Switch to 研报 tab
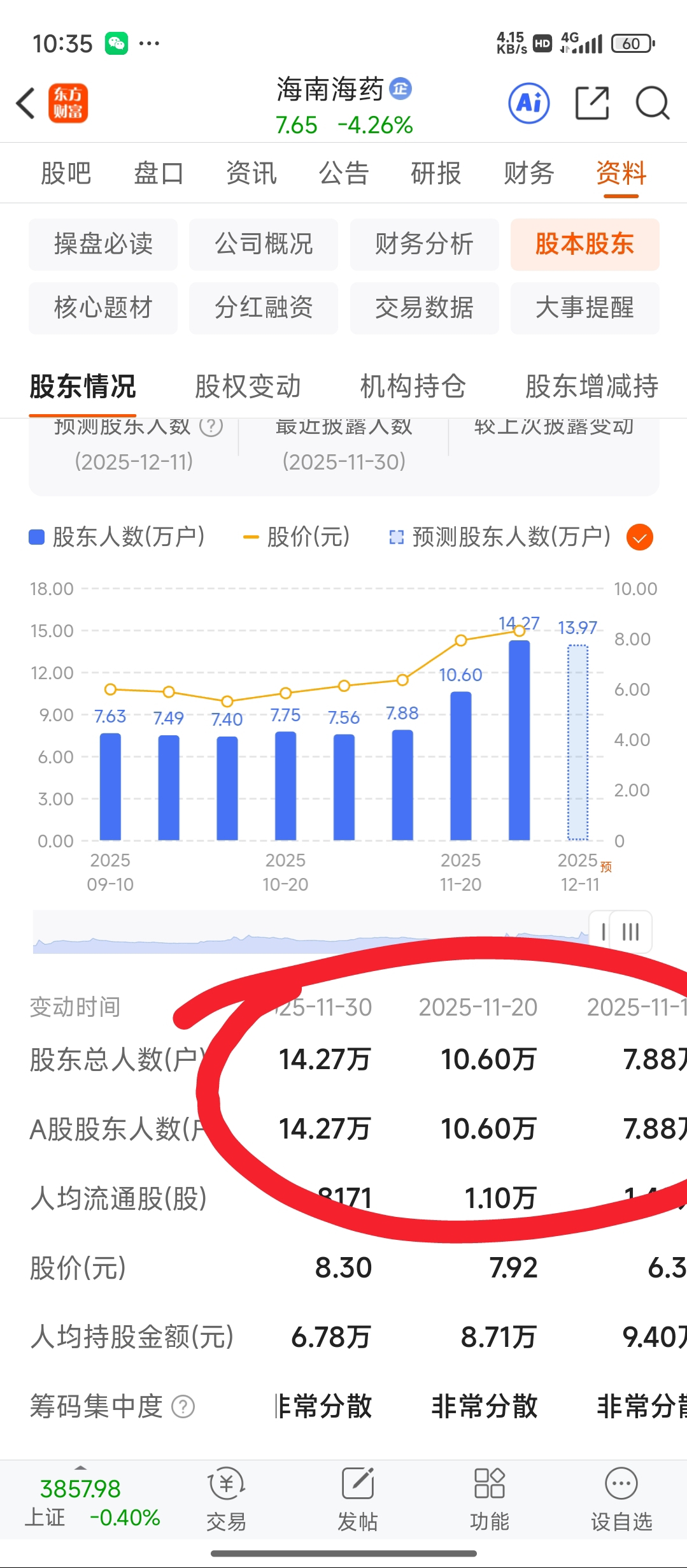Image resolution: width=687 pixels, height=1568 pixels. click(x=436, y=173)
